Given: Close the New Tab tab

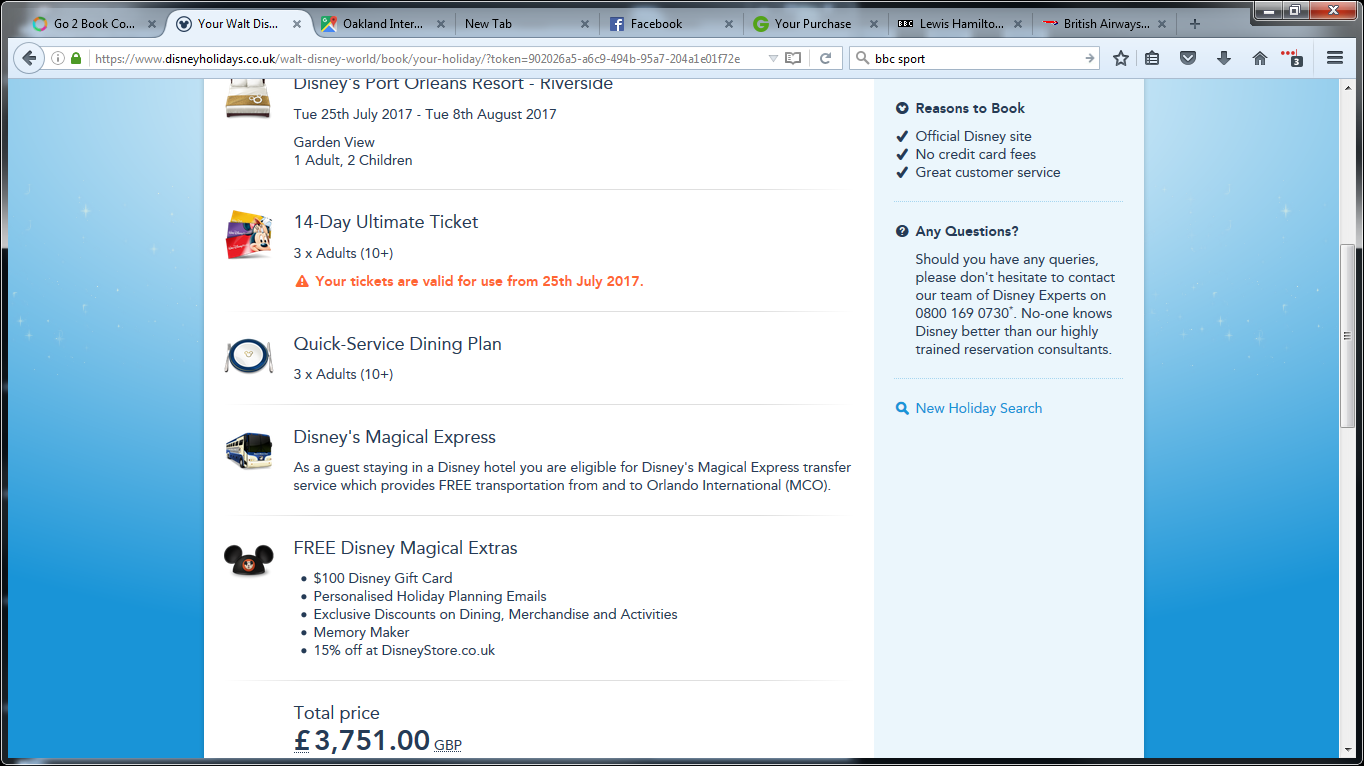Looking at the screenshot, I should coord(585,24).
